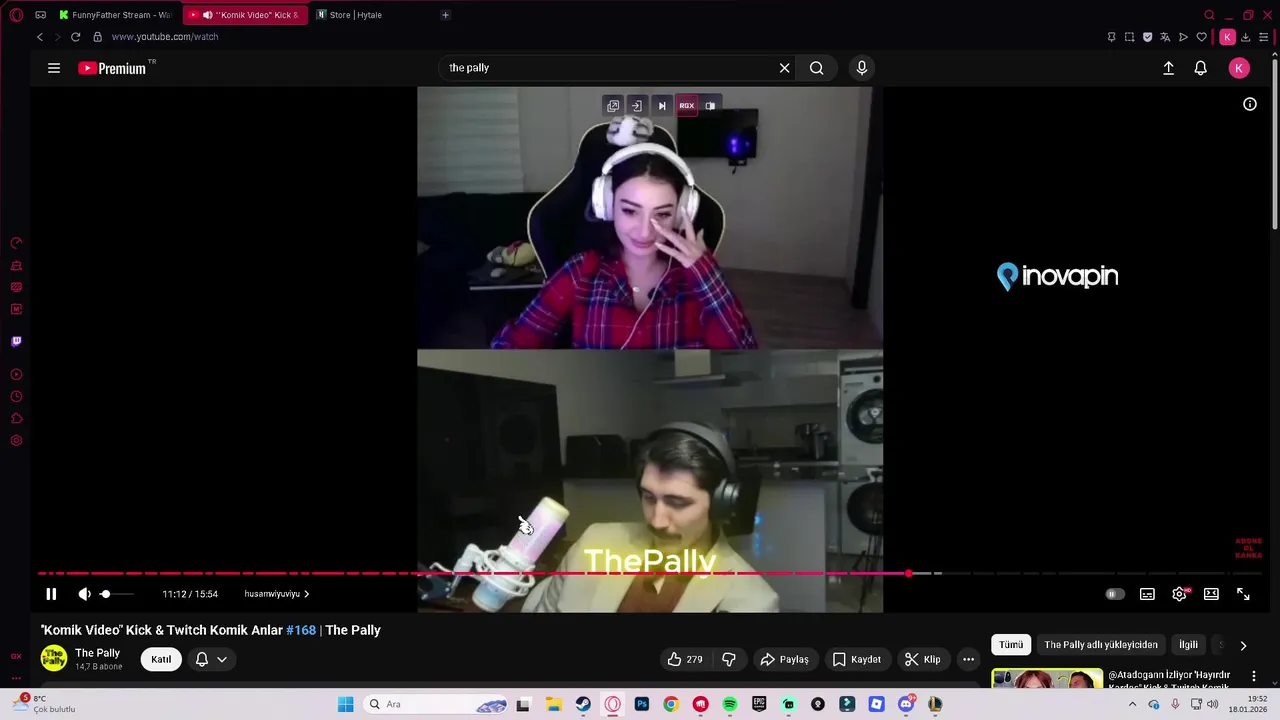Run the YouTube search magnifier button

click(x=817, y=68)
